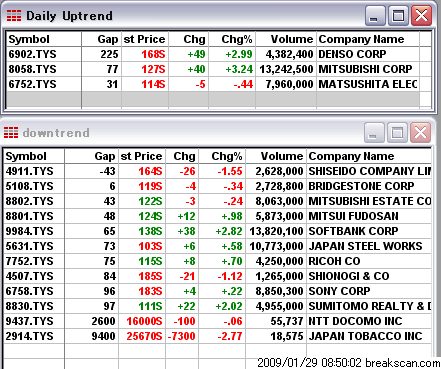Image resolution: width=441 pixels, height=369 pixels.
Task: Sort Daily Uptrend by Symbol column header
Action: 44,39
